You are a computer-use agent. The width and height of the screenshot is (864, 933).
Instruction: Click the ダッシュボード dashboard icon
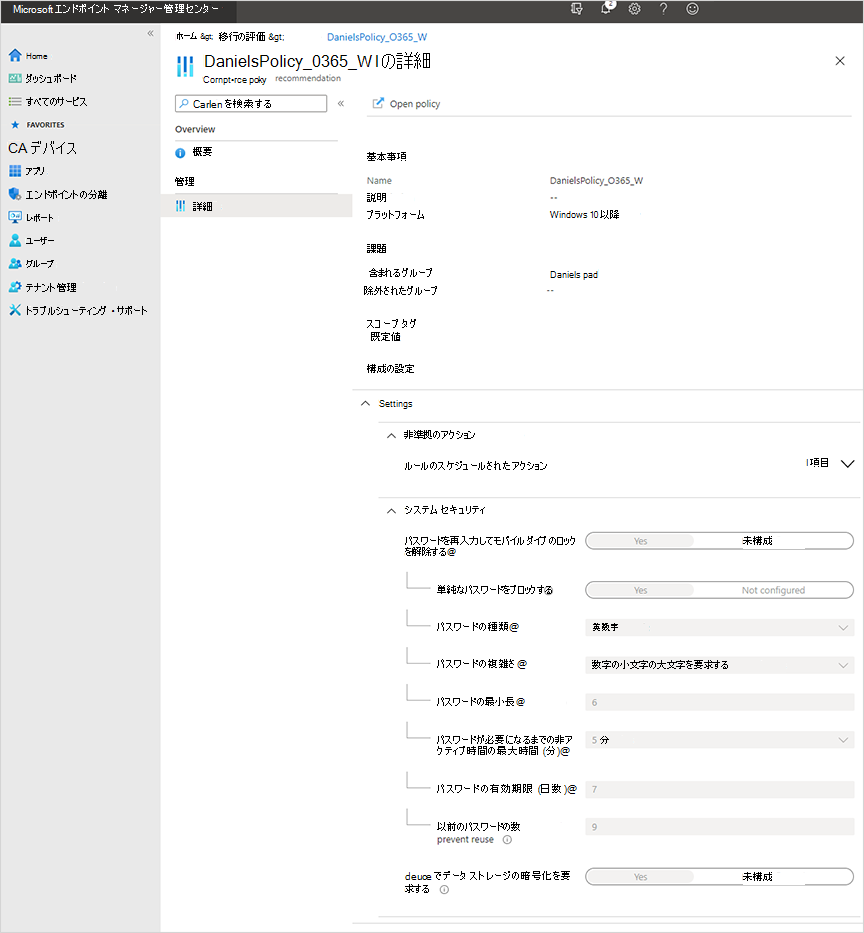pos(15,79)
